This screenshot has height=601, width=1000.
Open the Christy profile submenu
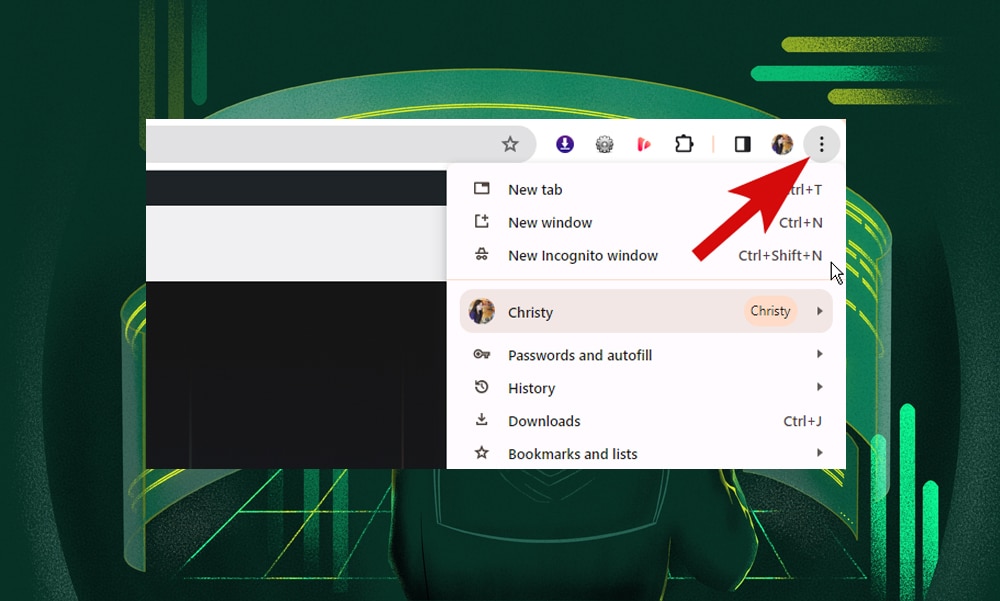(x=819, y=311)
